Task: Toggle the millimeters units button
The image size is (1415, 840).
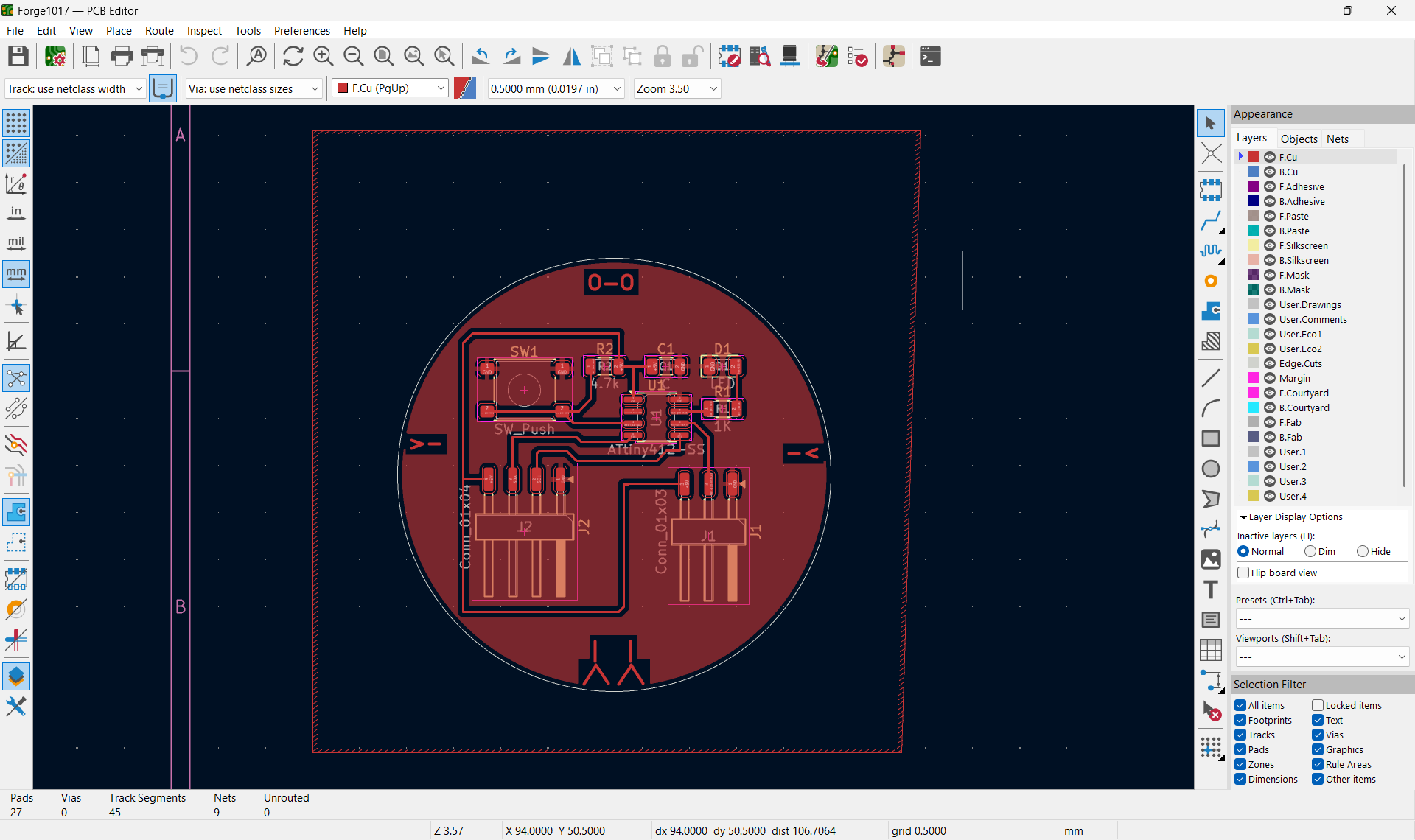Action: (16, 273)
